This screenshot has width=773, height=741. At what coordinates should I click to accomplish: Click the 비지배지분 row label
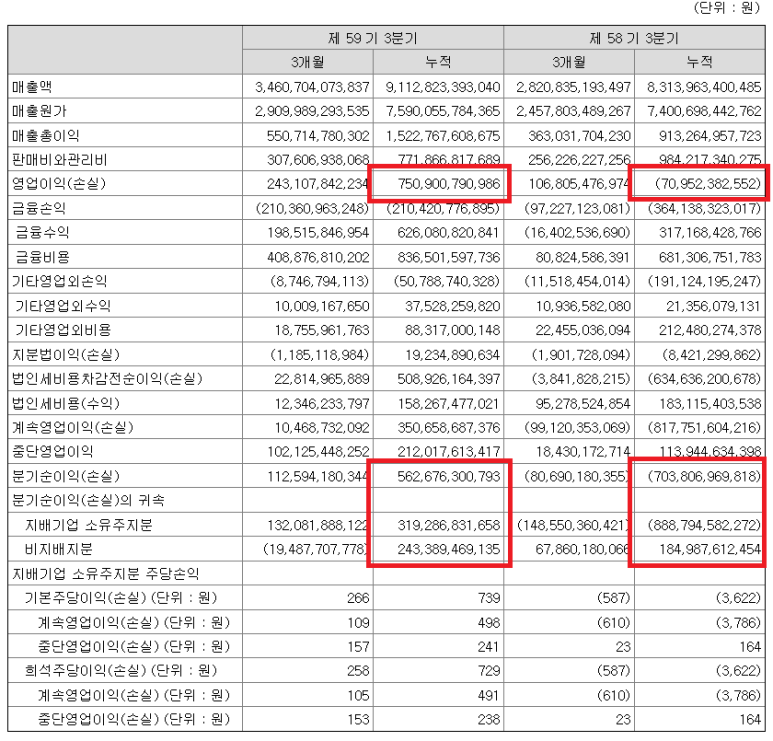coord(59,549)
